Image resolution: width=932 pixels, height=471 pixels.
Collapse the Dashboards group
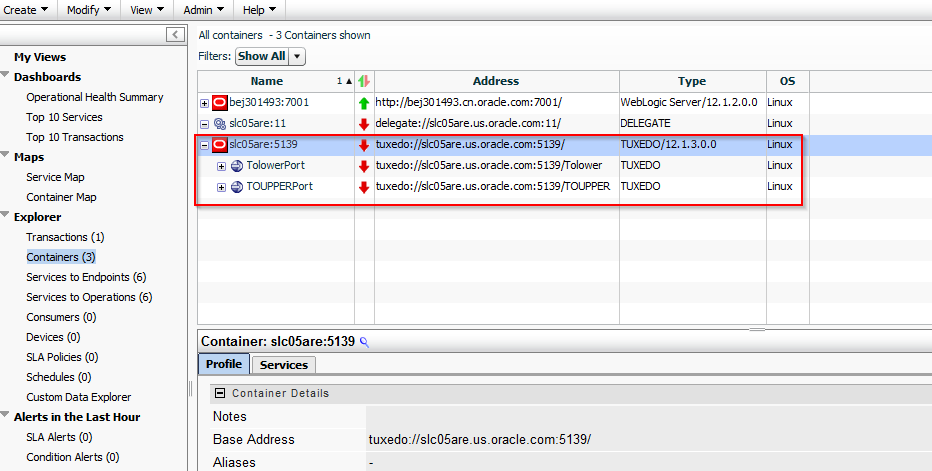click(x=5, y=75)
